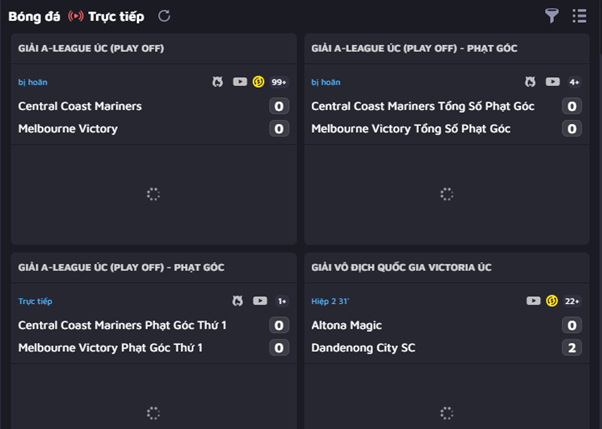Click yellow coin icon in first A-League card
602x429 pixels.
pos(258,82)
